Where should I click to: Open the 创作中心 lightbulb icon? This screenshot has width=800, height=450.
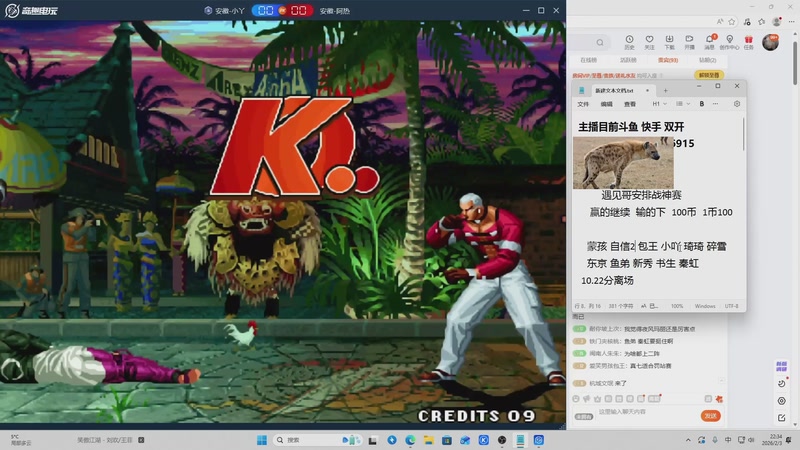coord(730,42)
